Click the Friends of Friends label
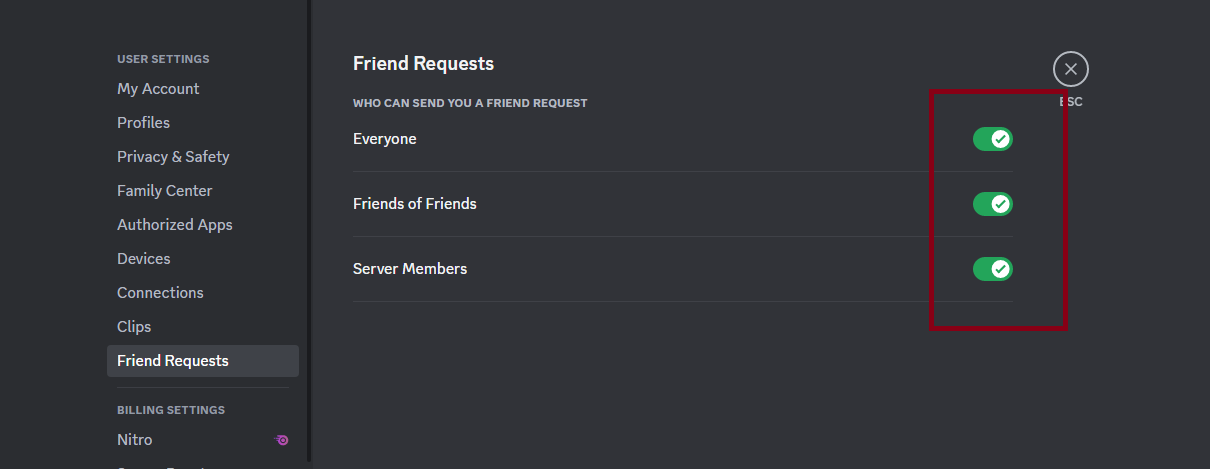1210x469 pixels. 414,204
